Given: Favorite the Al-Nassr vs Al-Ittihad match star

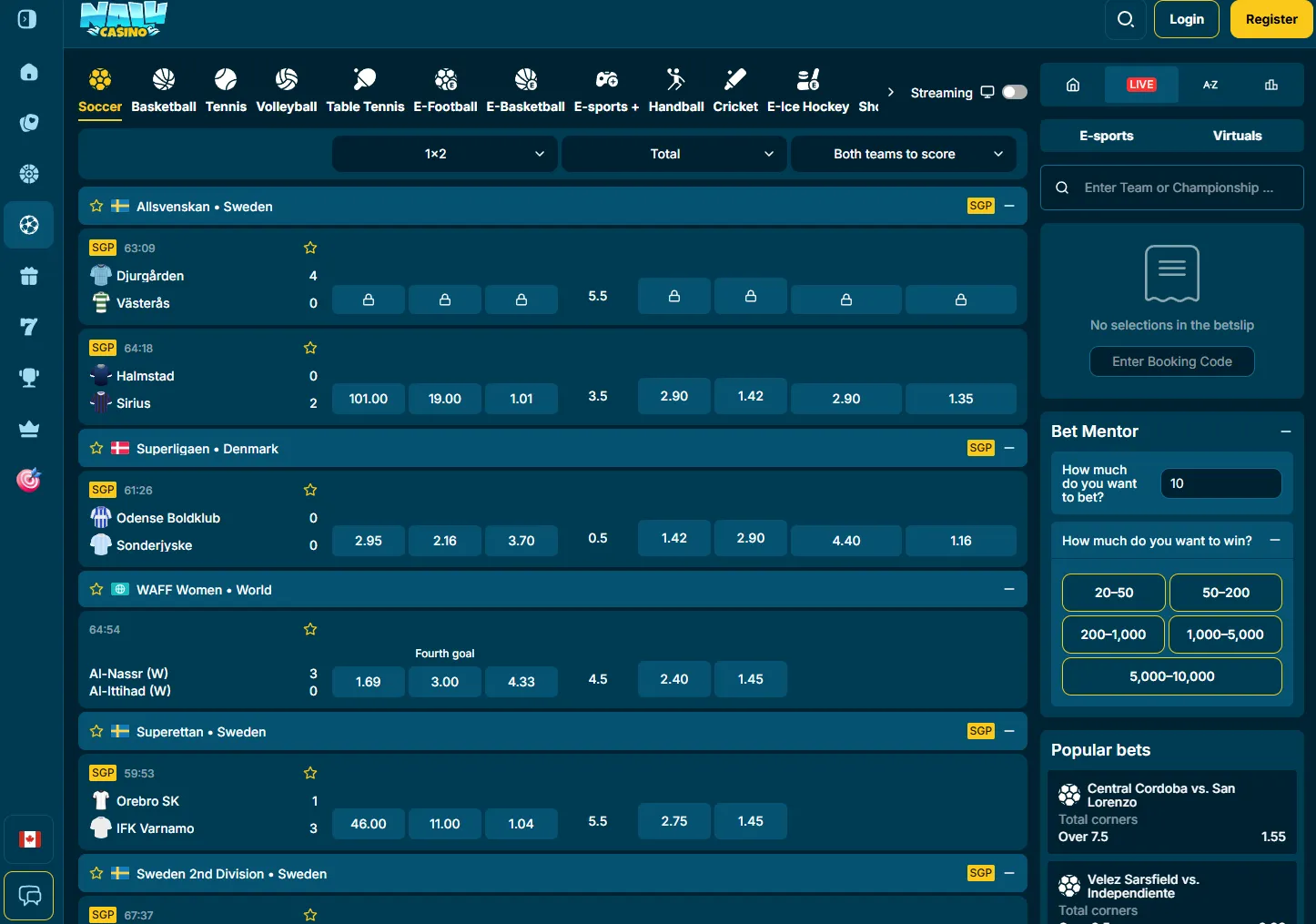Looking at the screenshot, I should click(x=310, y=629).
